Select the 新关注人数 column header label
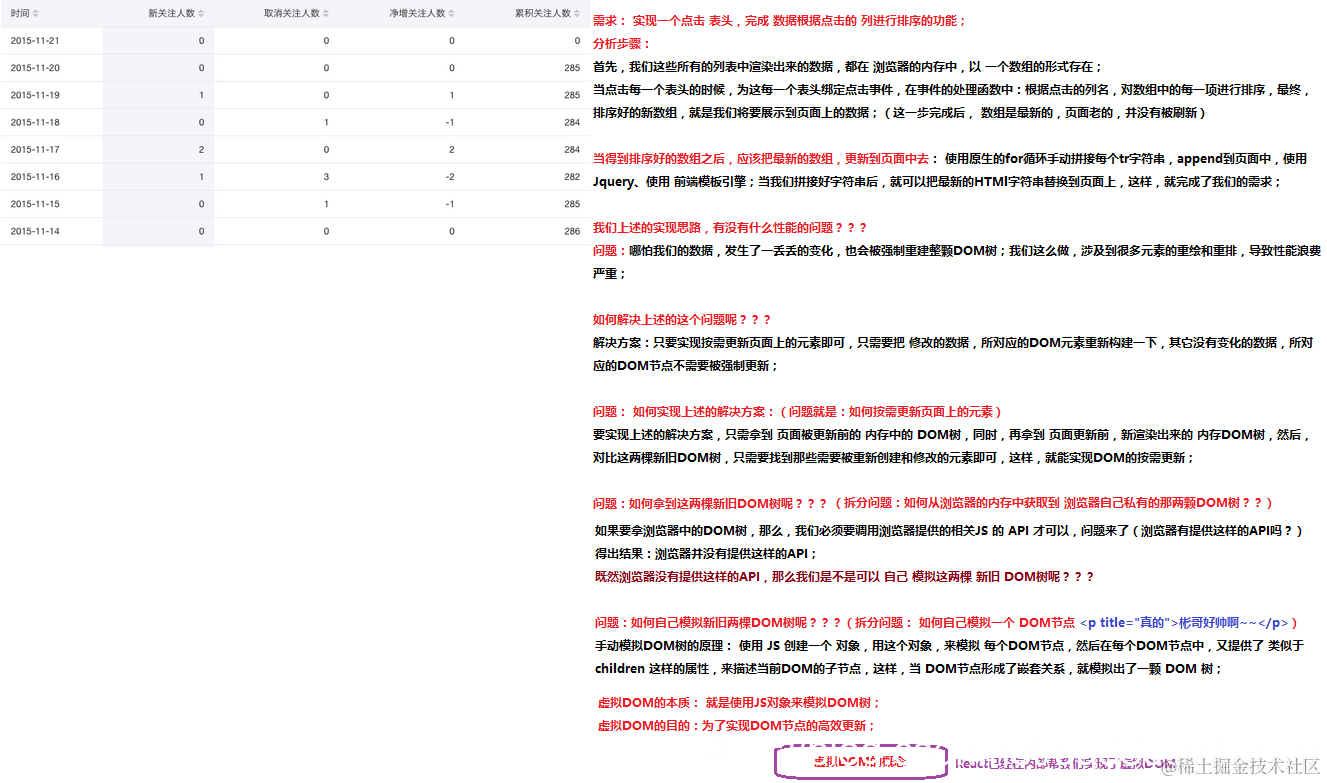The width and height of the screenshot is (1327, 783). point(171,13)
